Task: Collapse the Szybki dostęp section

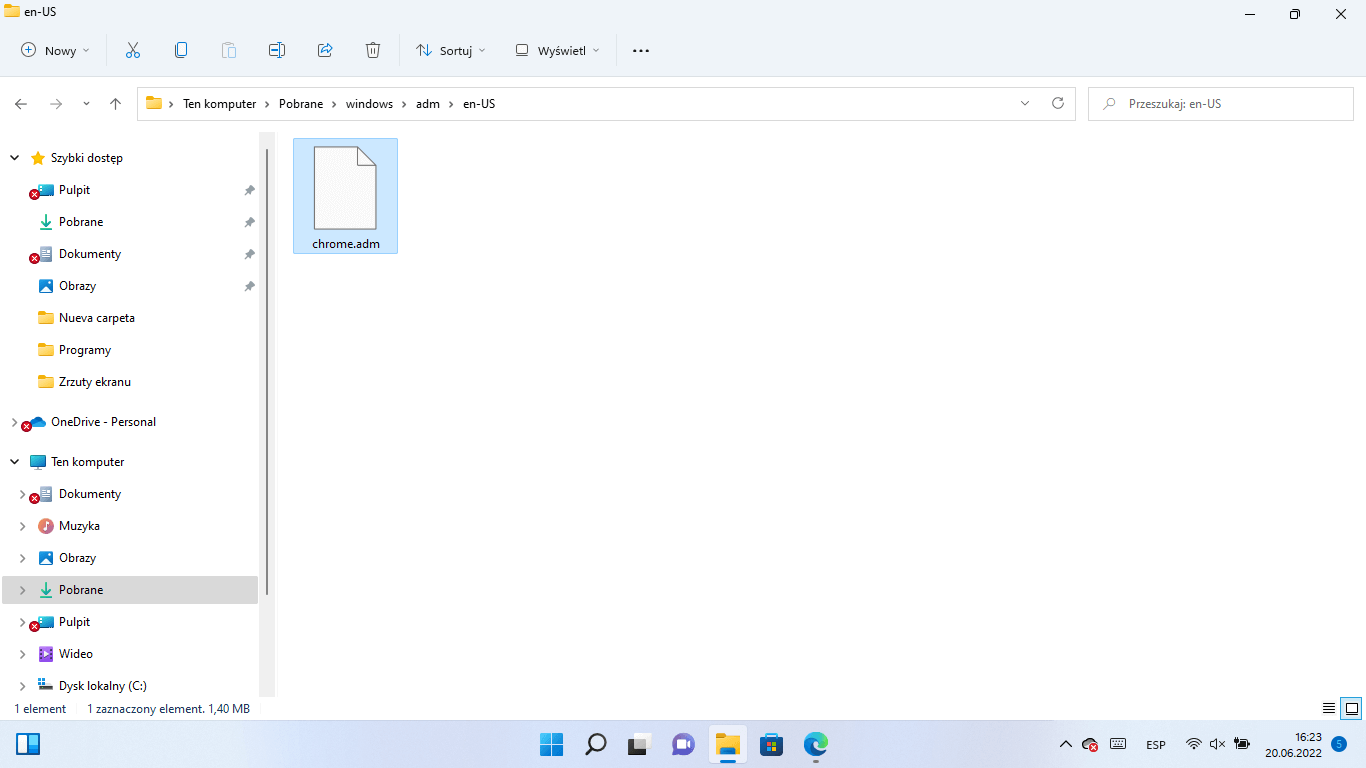Action: 15,158
